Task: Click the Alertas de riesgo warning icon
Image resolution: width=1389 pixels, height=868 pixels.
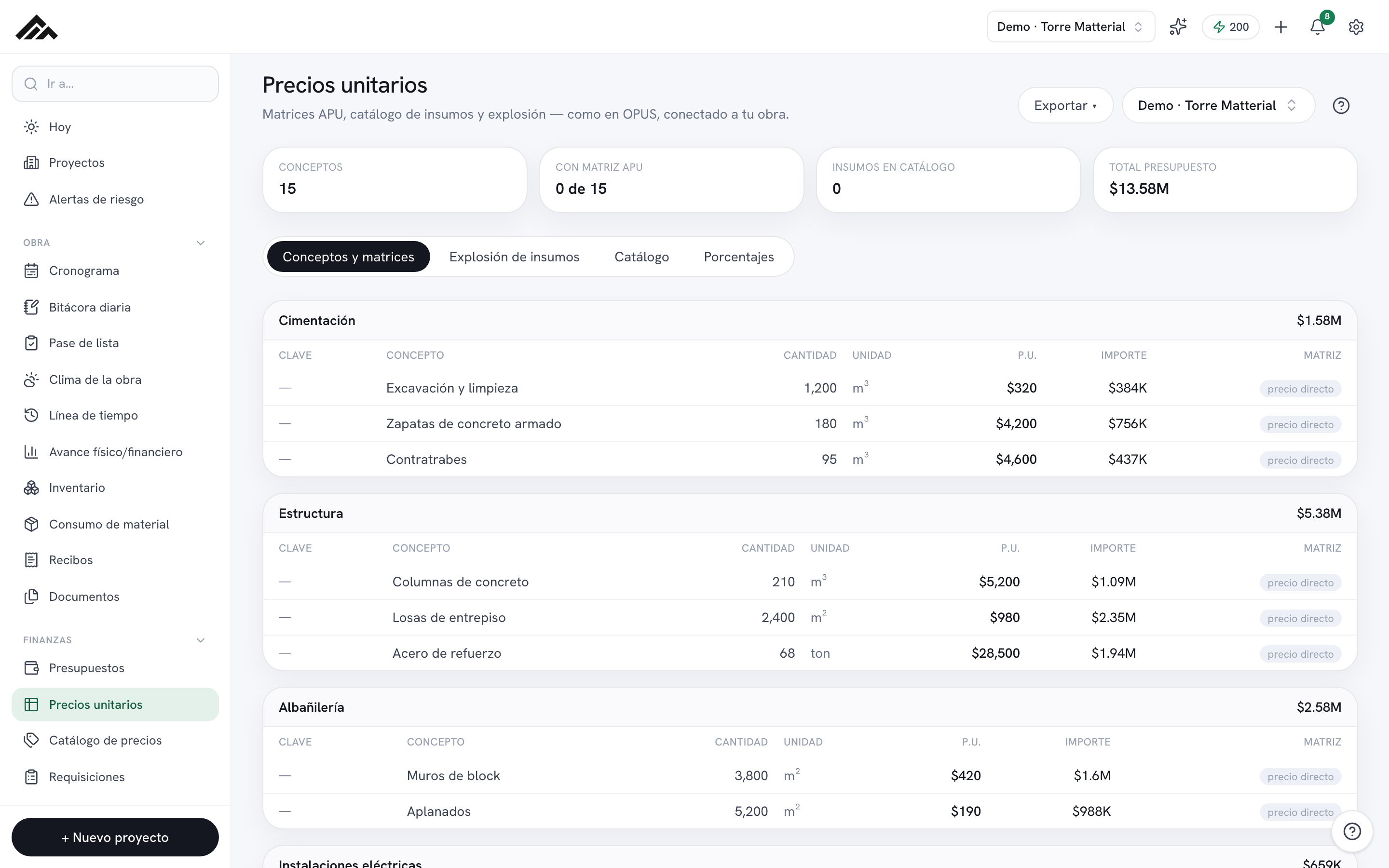Action: [x=31, y=199]
